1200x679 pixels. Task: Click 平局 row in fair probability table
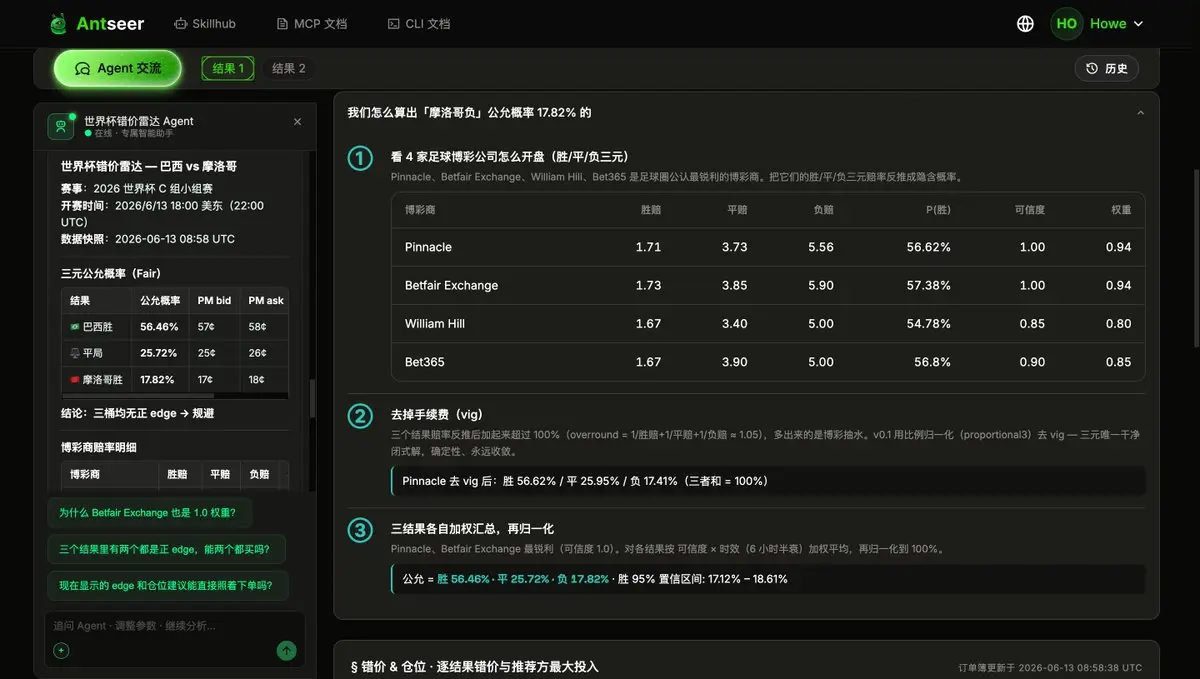175,353
